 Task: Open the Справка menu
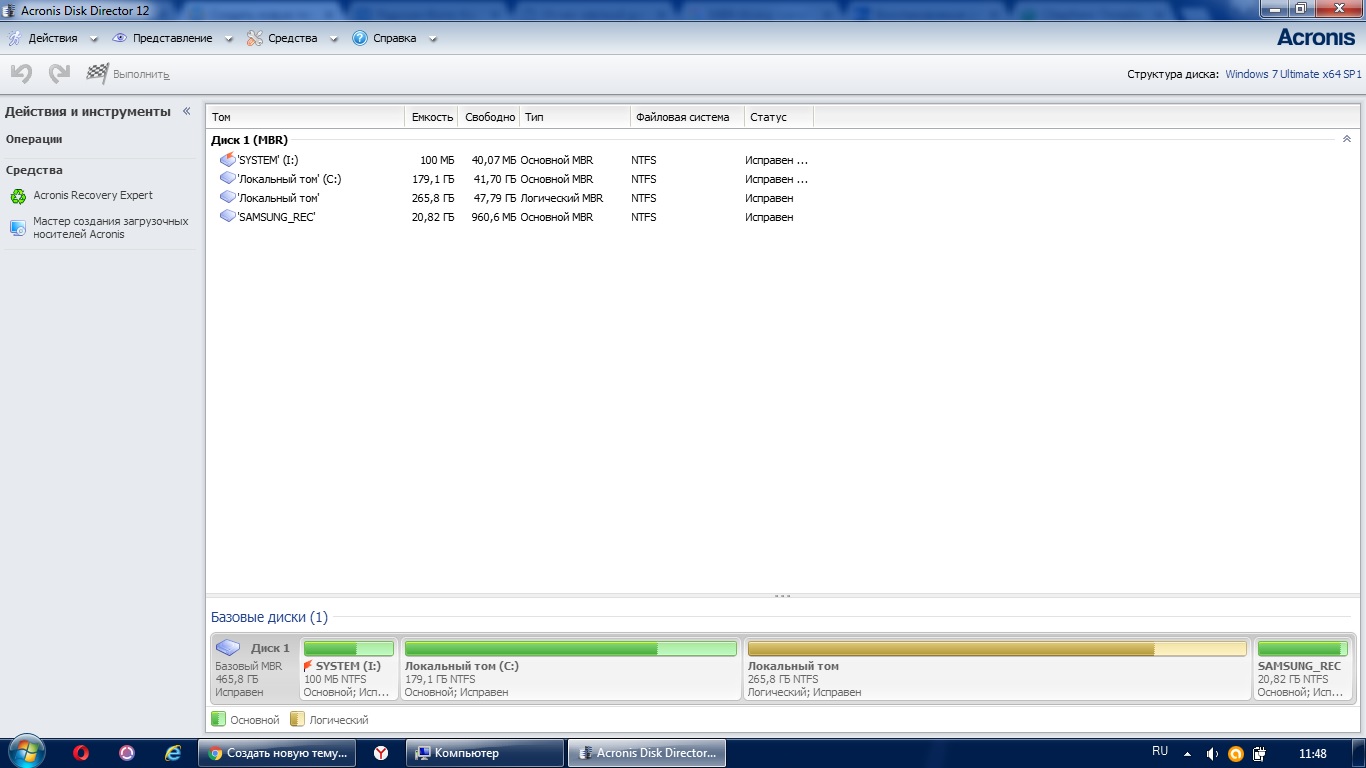click(394, 38)
